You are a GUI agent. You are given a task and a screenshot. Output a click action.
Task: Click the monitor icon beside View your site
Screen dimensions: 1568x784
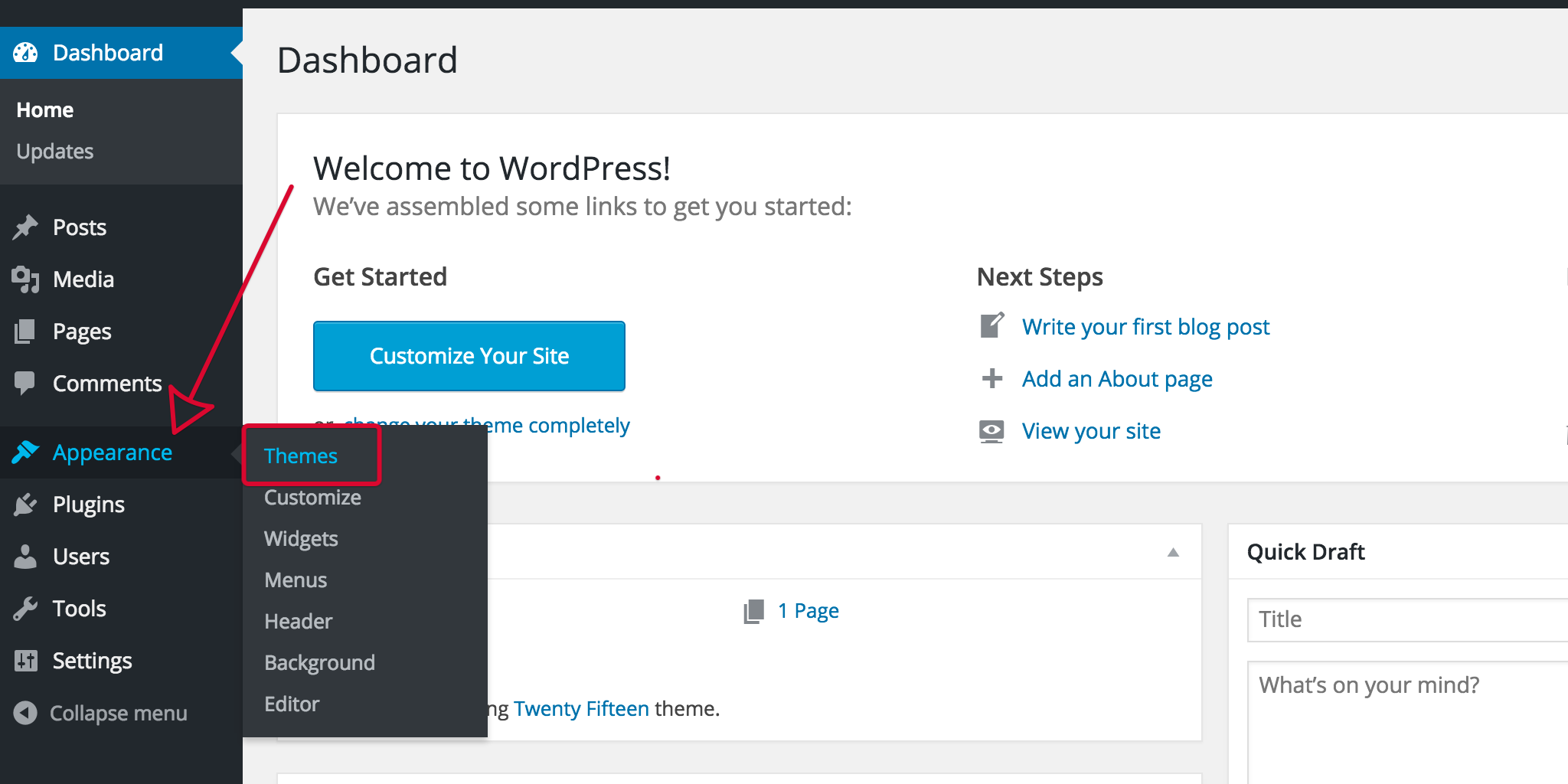pos(991,431)
